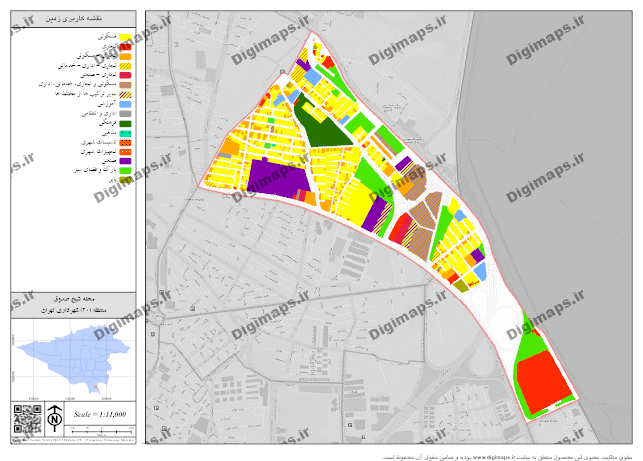This screenshot has height=461, width=643.
Task: Click the dark green فرهنگی cultural swatch
Action: tap(125, 123)
